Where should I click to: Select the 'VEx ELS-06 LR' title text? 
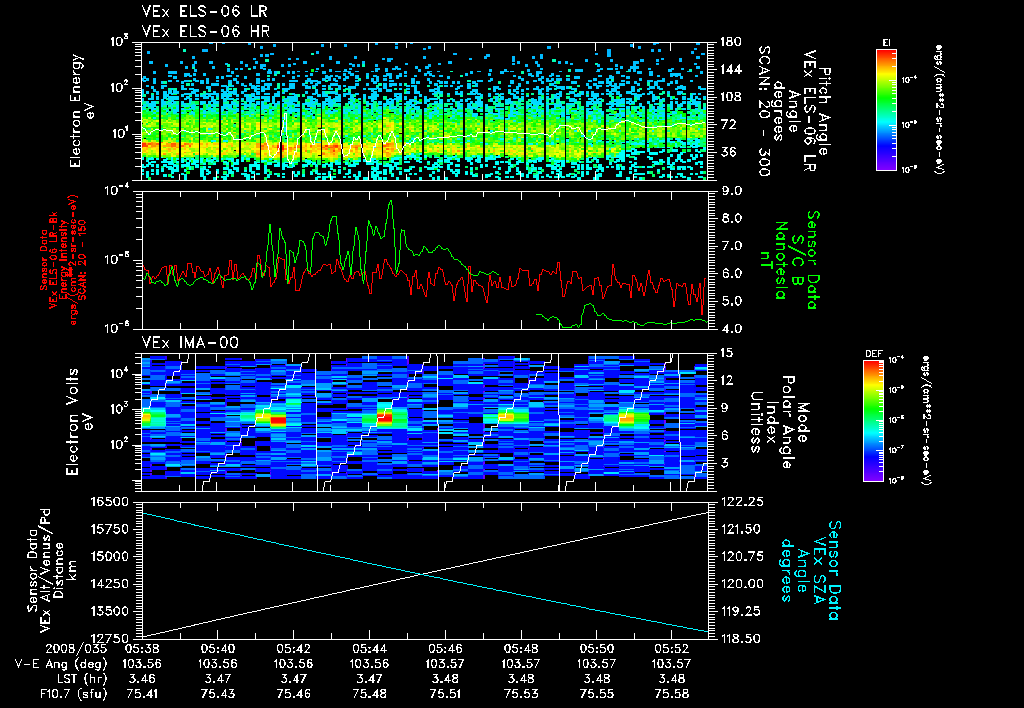point(204,12)
